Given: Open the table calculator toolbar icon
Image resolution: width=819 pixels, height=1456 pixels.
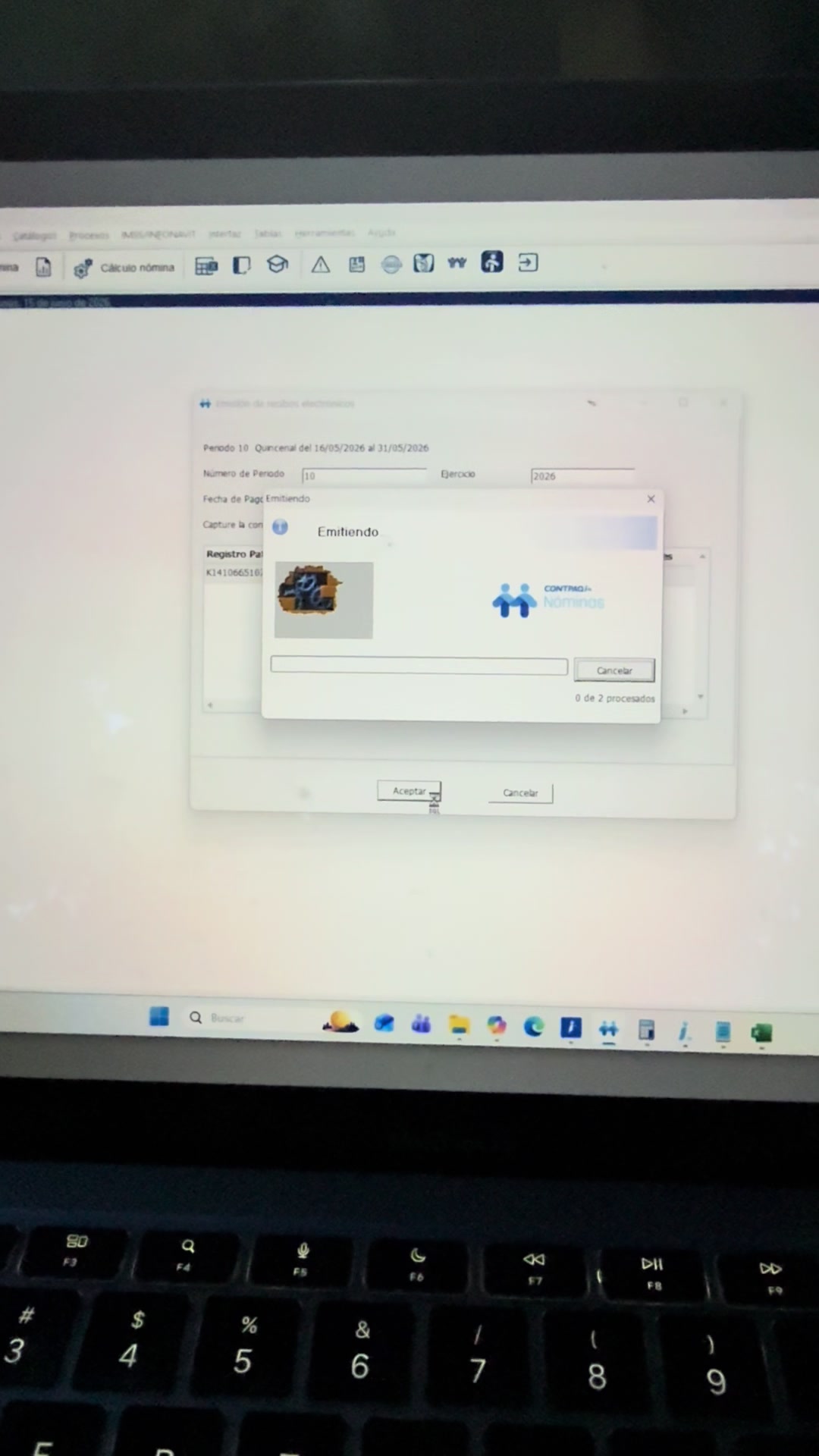Looking at the screenshot, I should tap(206, 265).
